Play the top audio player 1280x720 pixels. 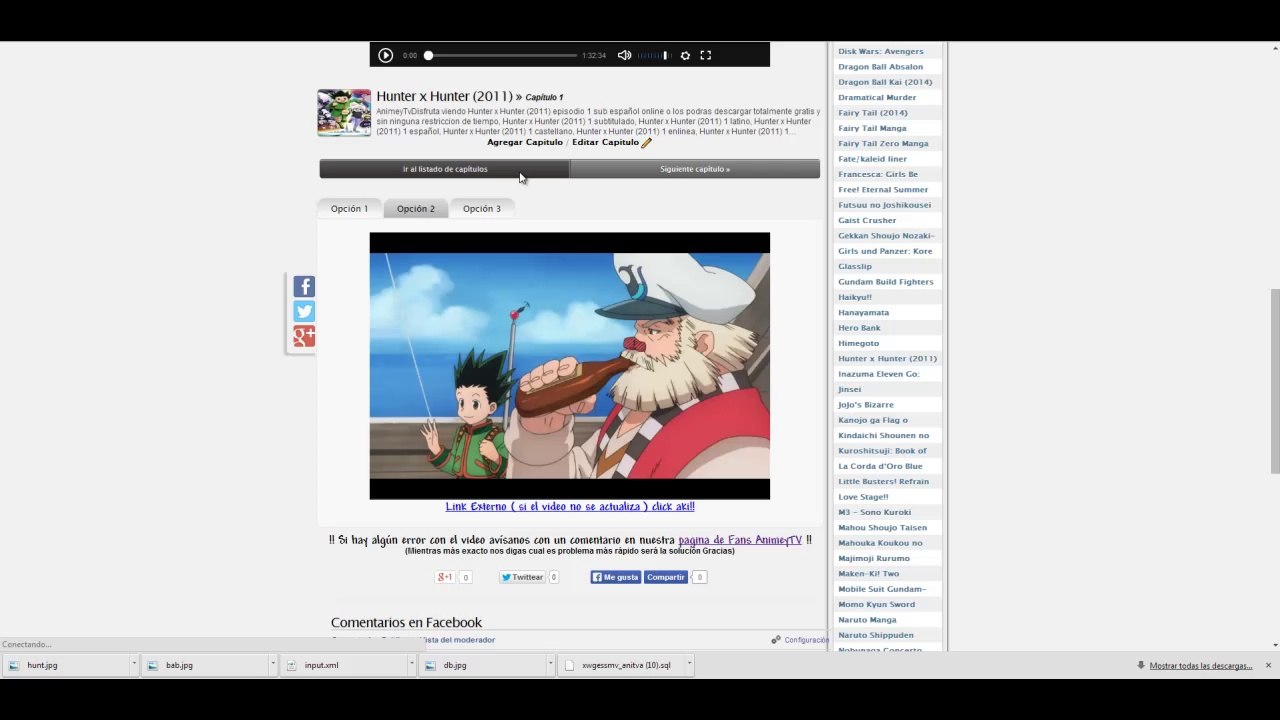(x=385, y=55)
